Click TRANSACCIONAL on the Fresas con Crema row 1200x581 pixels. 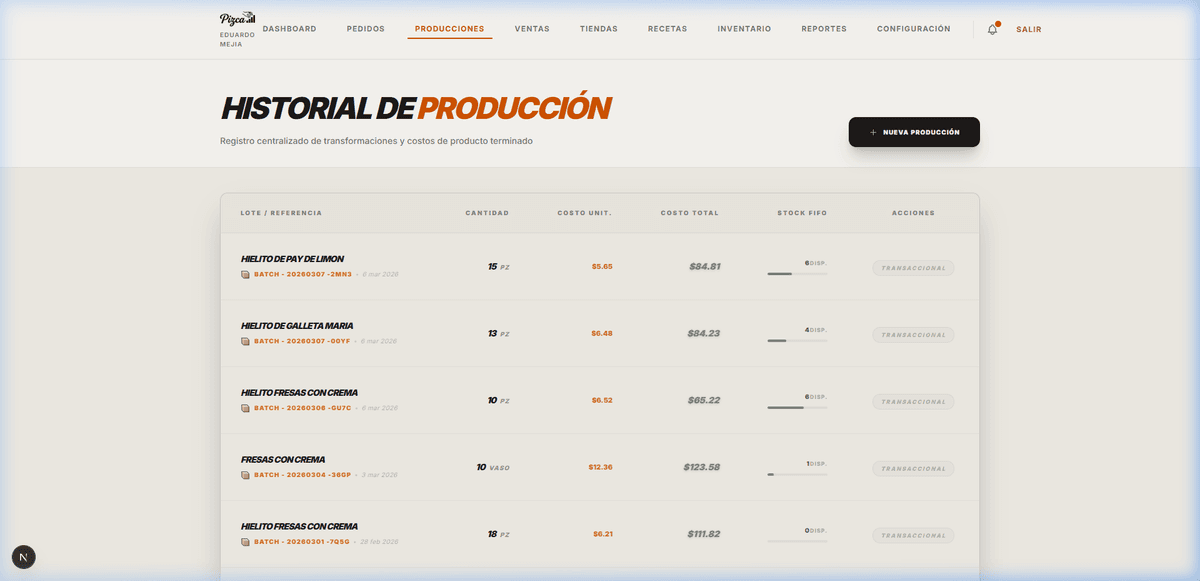(913, 468)
